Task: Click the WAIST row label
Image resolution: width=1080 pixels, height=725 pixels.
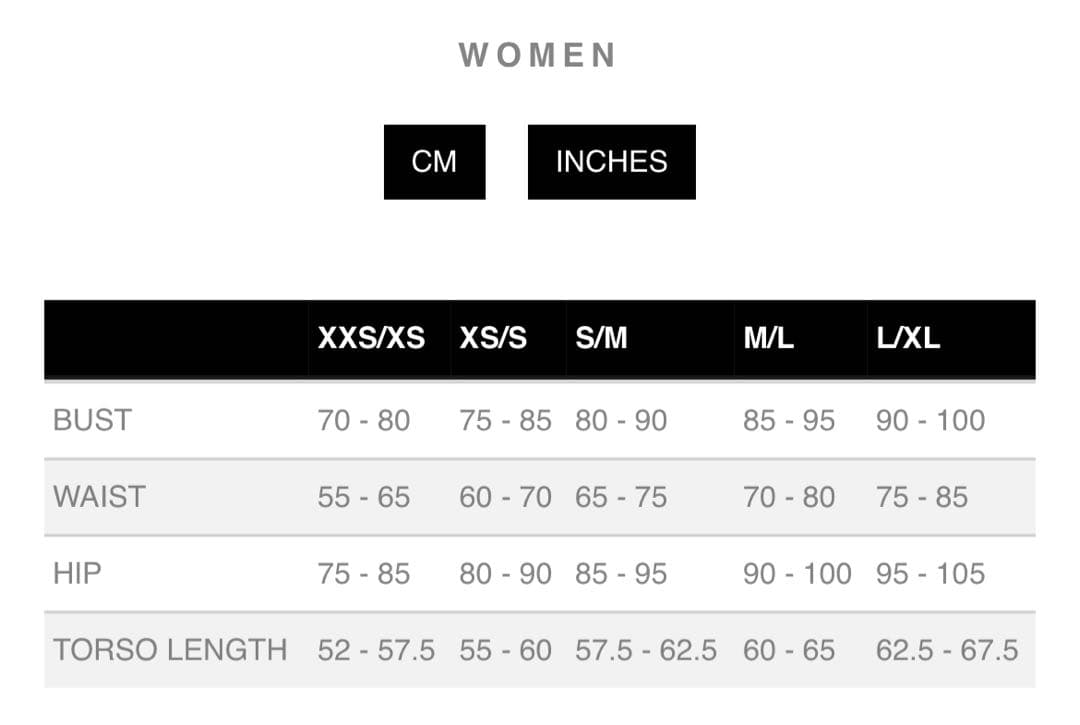Action: pyautogui.click(x=99, y=497)
